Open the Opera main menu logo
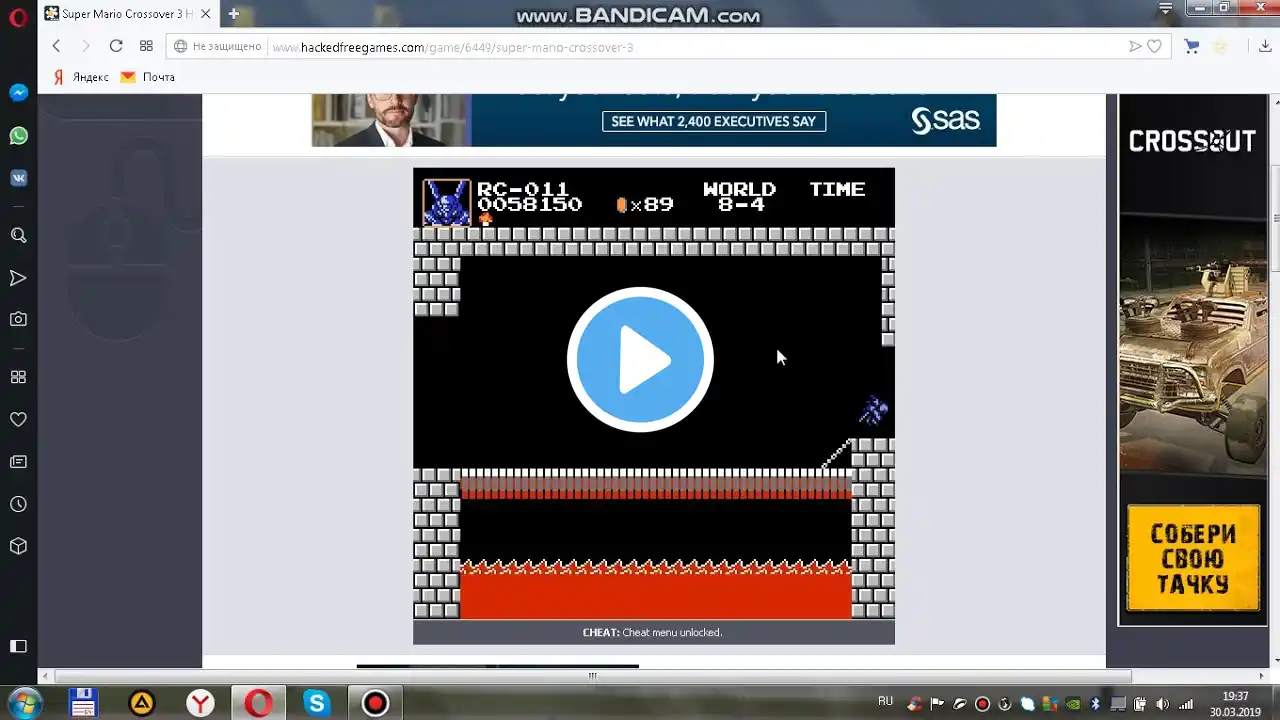Screen dimensions: 1280x720 point(18,16)
